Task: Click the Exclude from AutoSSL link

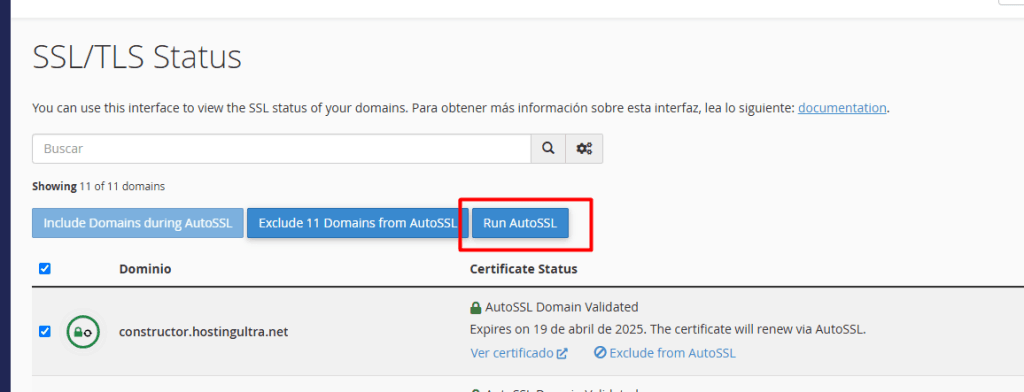Action: click(672, 353)
